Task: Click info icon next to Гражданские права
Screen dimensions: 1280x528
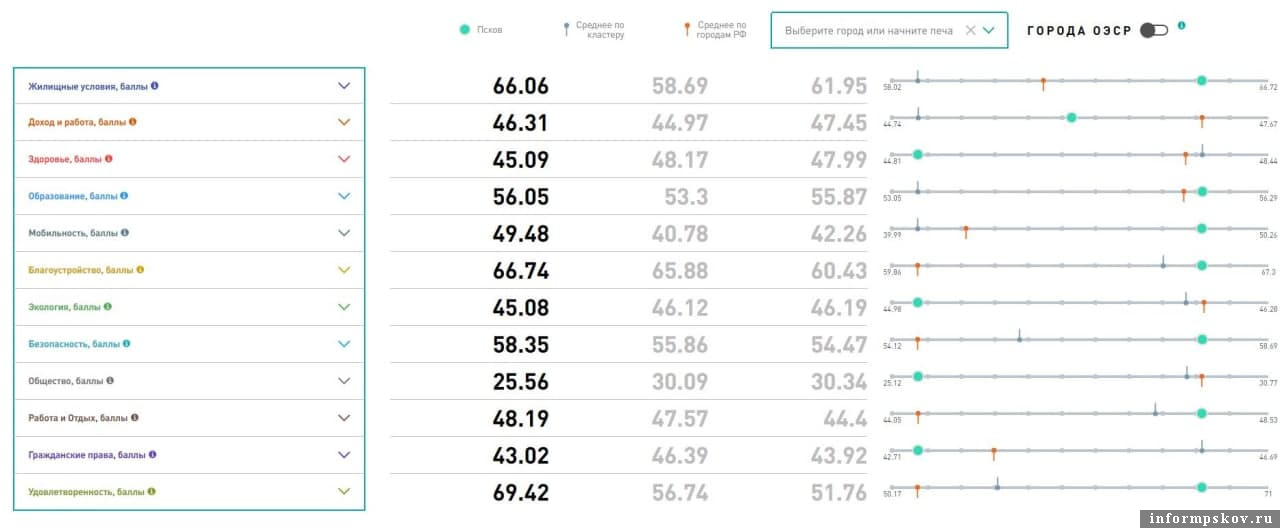Action: pos(153,454)
